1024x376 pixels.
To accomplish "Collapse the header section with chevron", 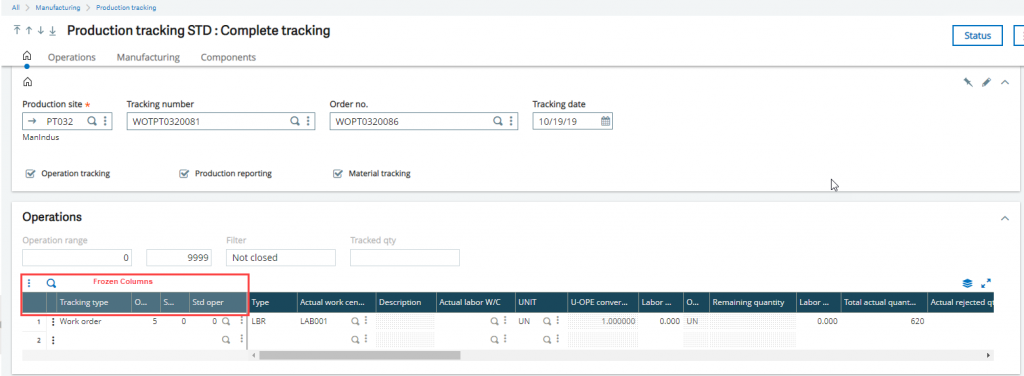I will 1005,82.
